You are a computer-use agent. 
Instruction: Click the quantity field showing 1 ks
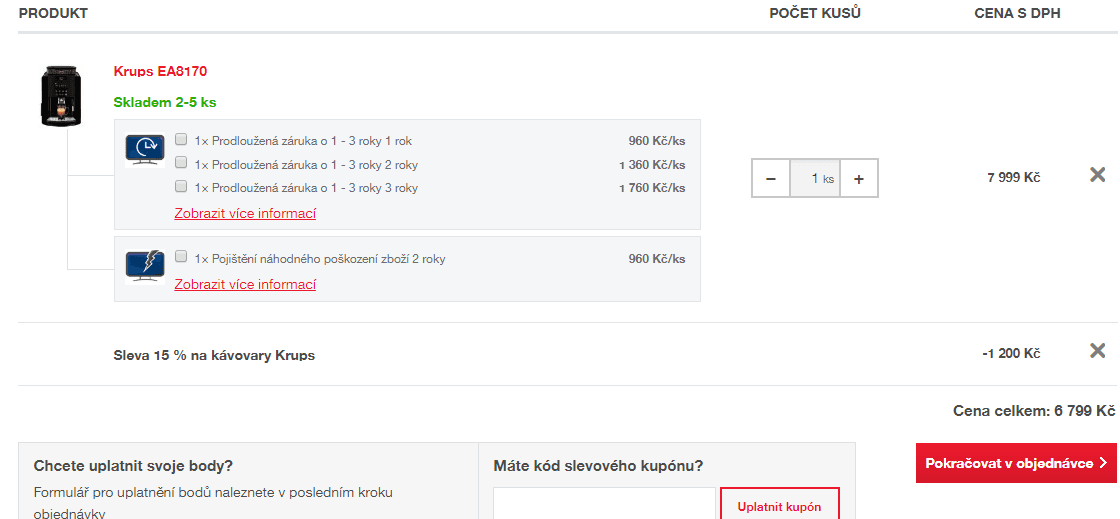tap(815, 178)
